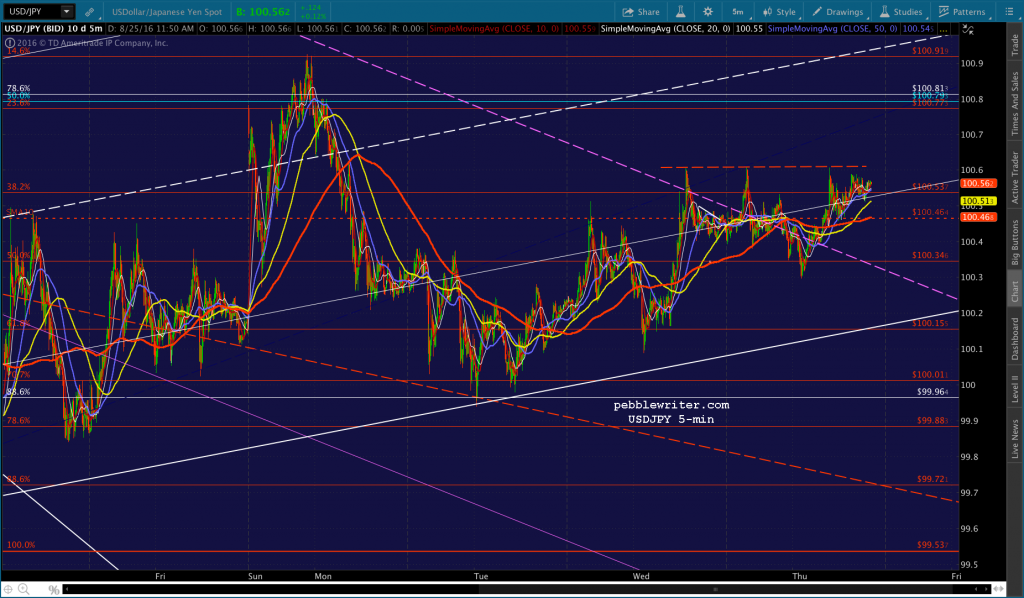Screen dimensions: 1024x598
Task: Click the SimpleMovingAvg (CLOSE, 50, 0) label
Action: point(832,29)
